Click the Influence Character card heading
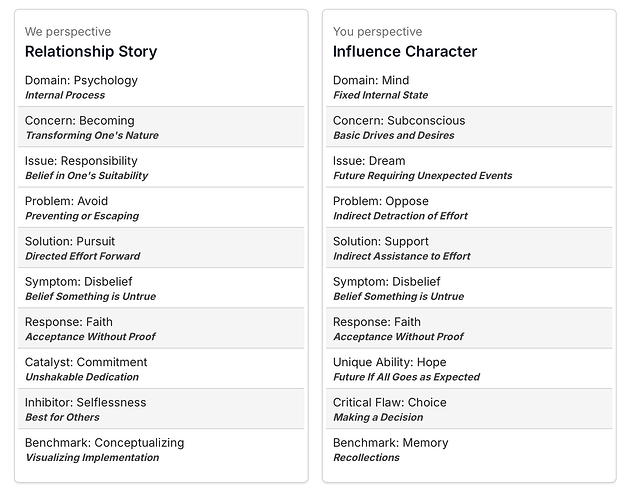632x500 pixels. click(x=405, y=52)
